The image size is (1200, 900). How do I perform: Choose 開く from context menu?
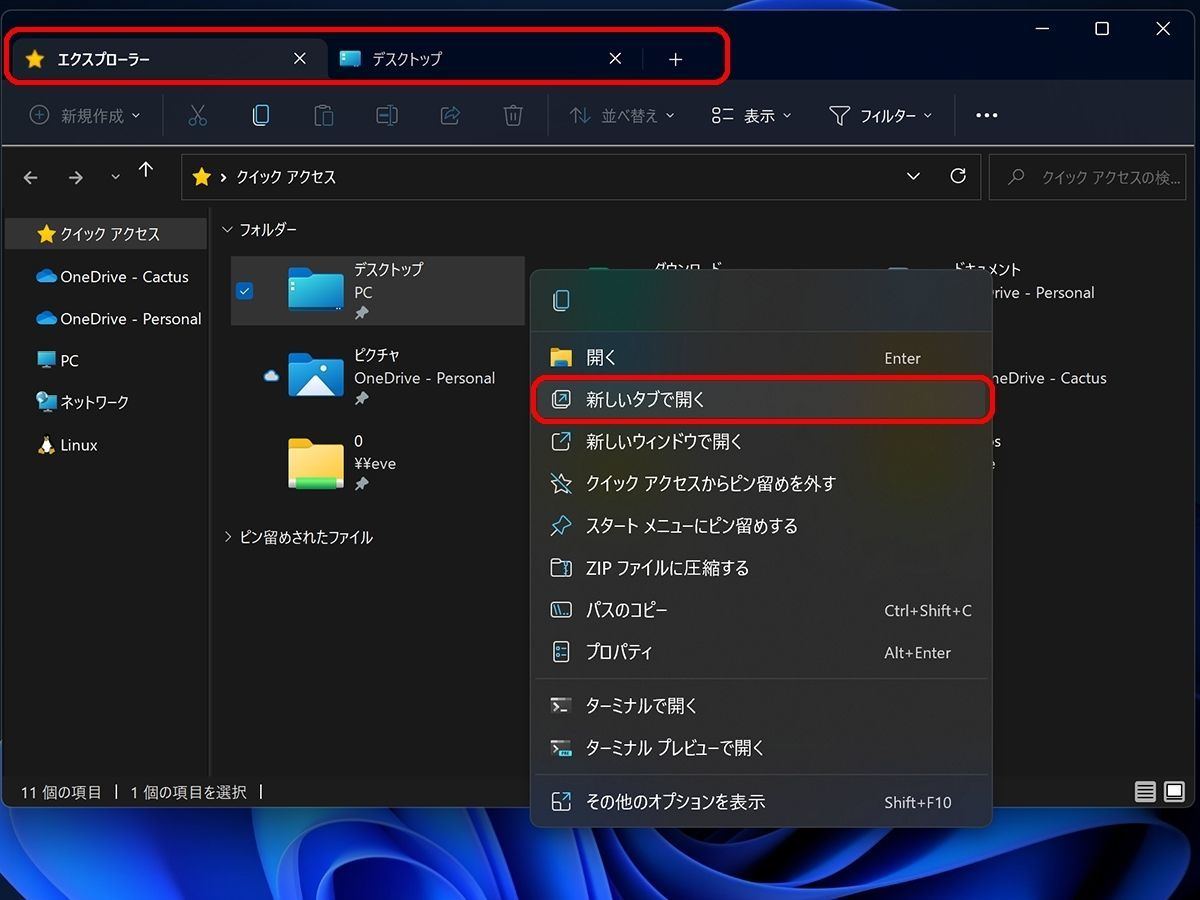(x=761, y=358)
